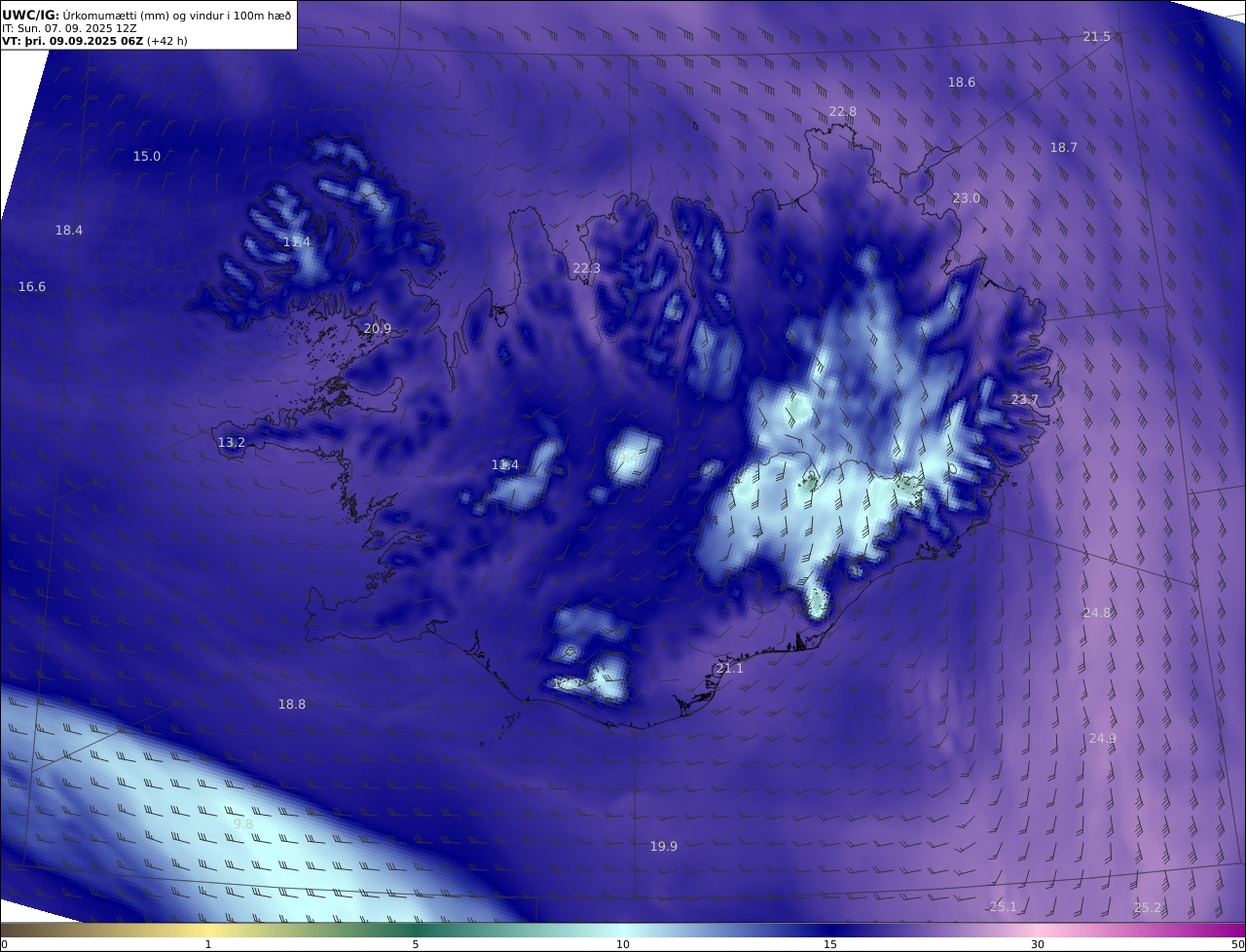This screenshot has width=1246, height=952.
Task: Select the IT: Sun. 07. 09. 2025 12Z line
Action: pos(69,29)
